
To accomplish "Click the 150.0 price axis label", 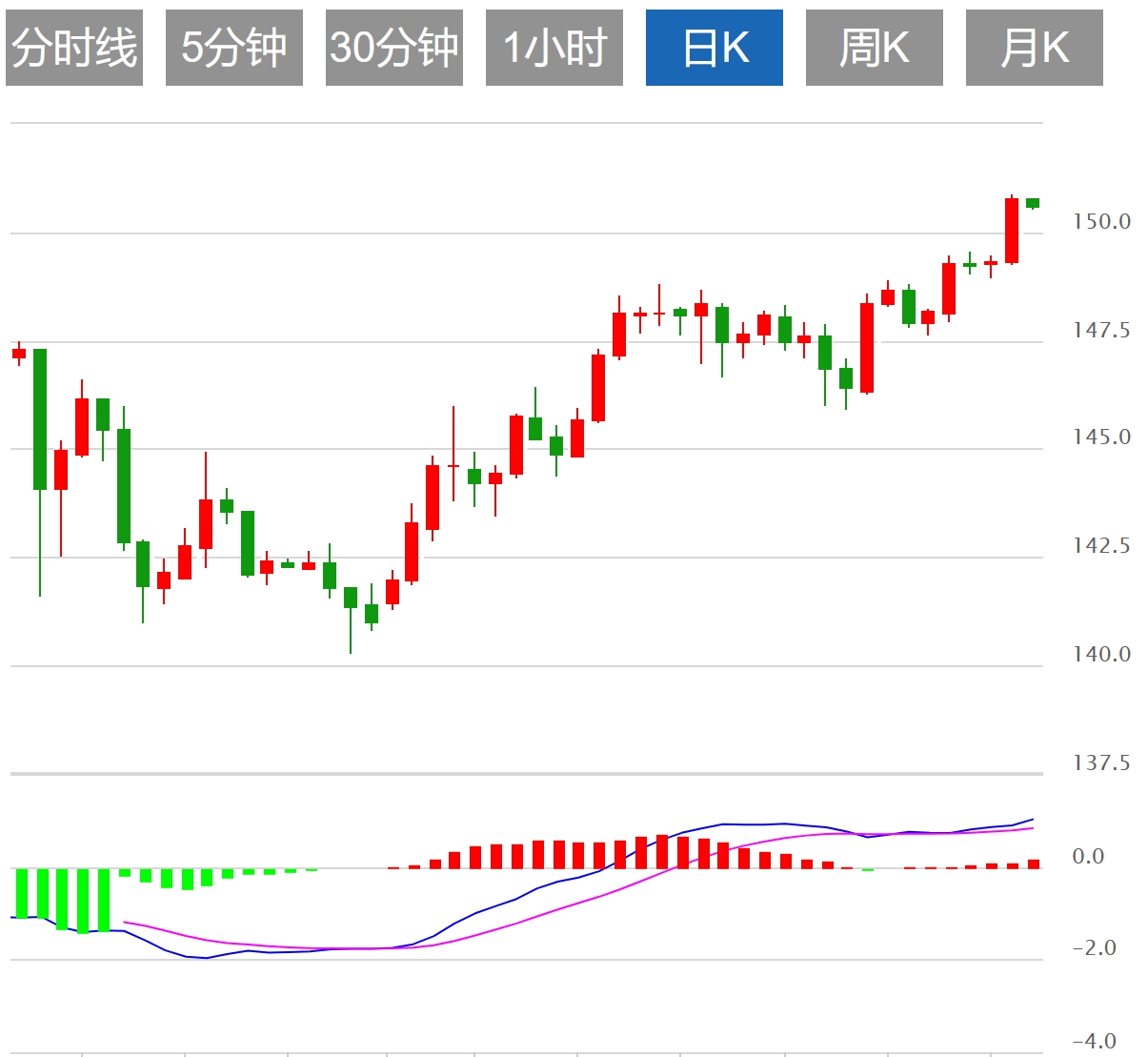I will pos(1102,222).
